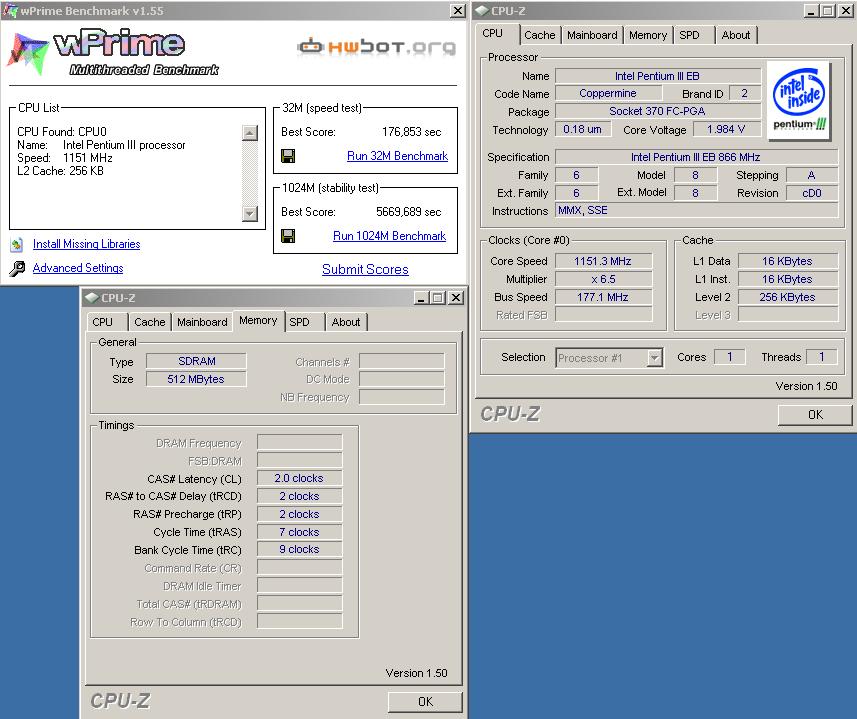Screen dimensions: 857x719
Task: Click the Multiplier x 6.5 field
Action: [x=603, y=279]
